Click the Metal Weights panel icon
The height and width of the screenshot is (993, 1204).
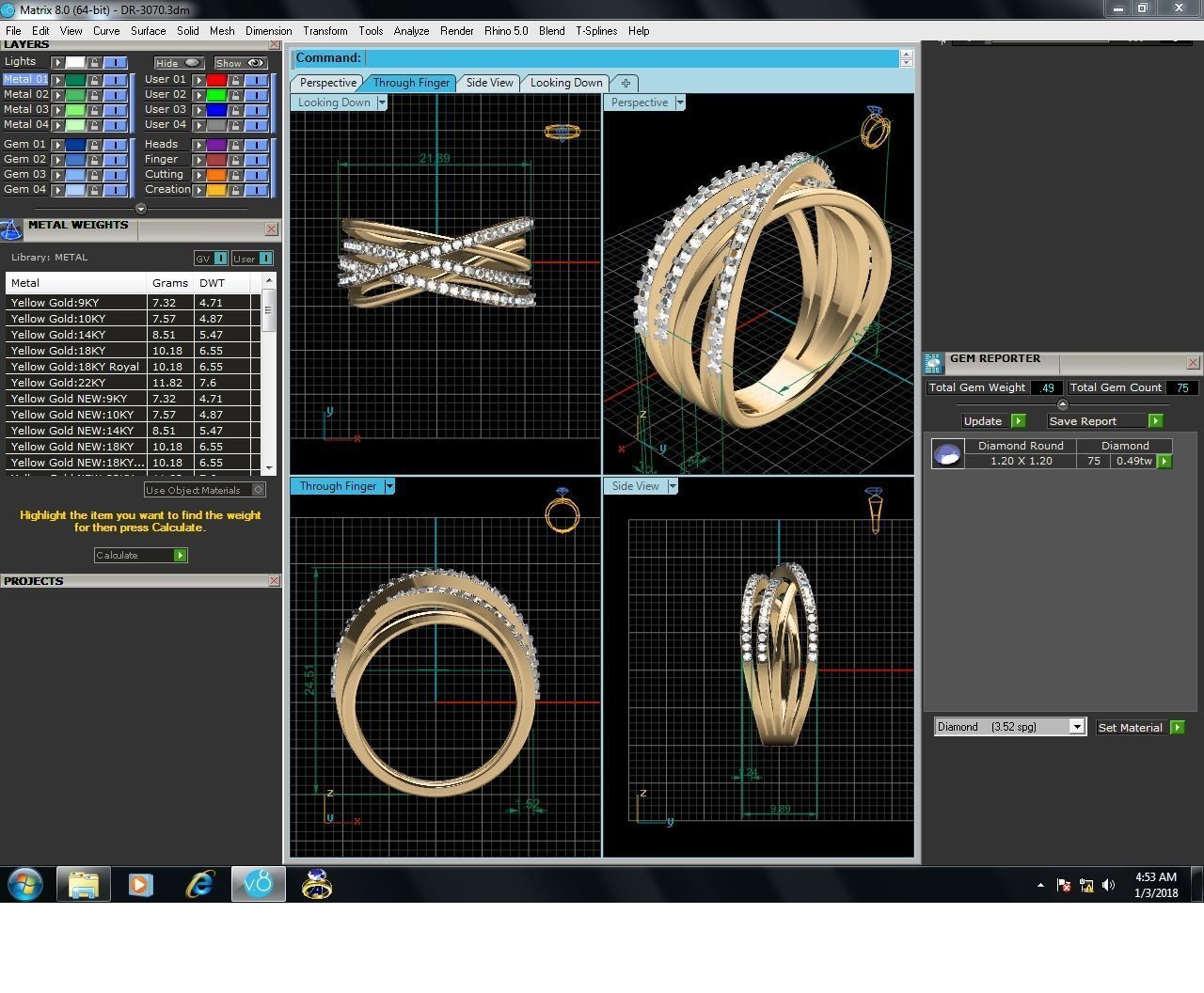coord(11,229)
